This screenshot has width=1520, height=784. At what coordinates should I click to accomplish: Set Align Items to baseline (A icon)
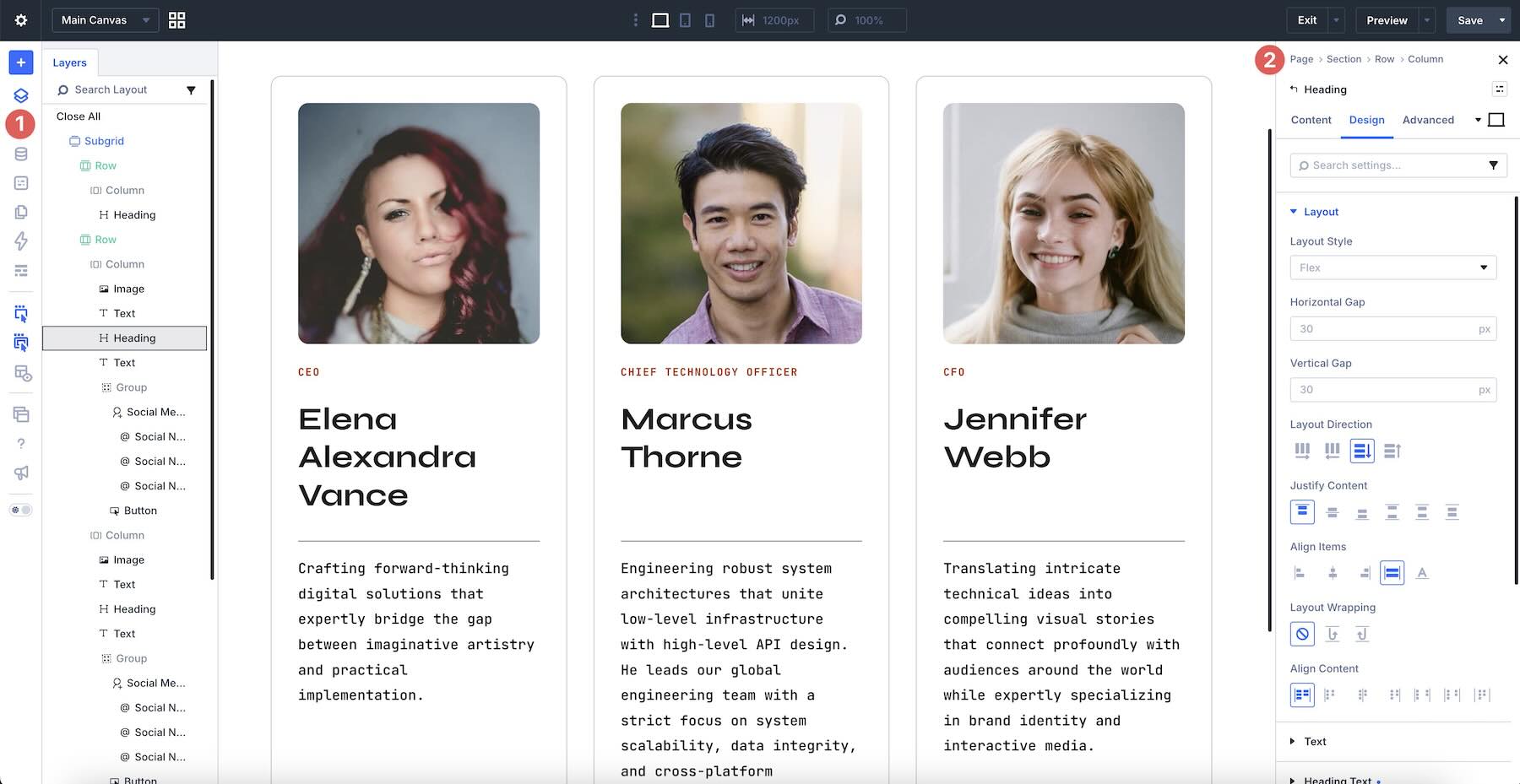point(1422,573)
